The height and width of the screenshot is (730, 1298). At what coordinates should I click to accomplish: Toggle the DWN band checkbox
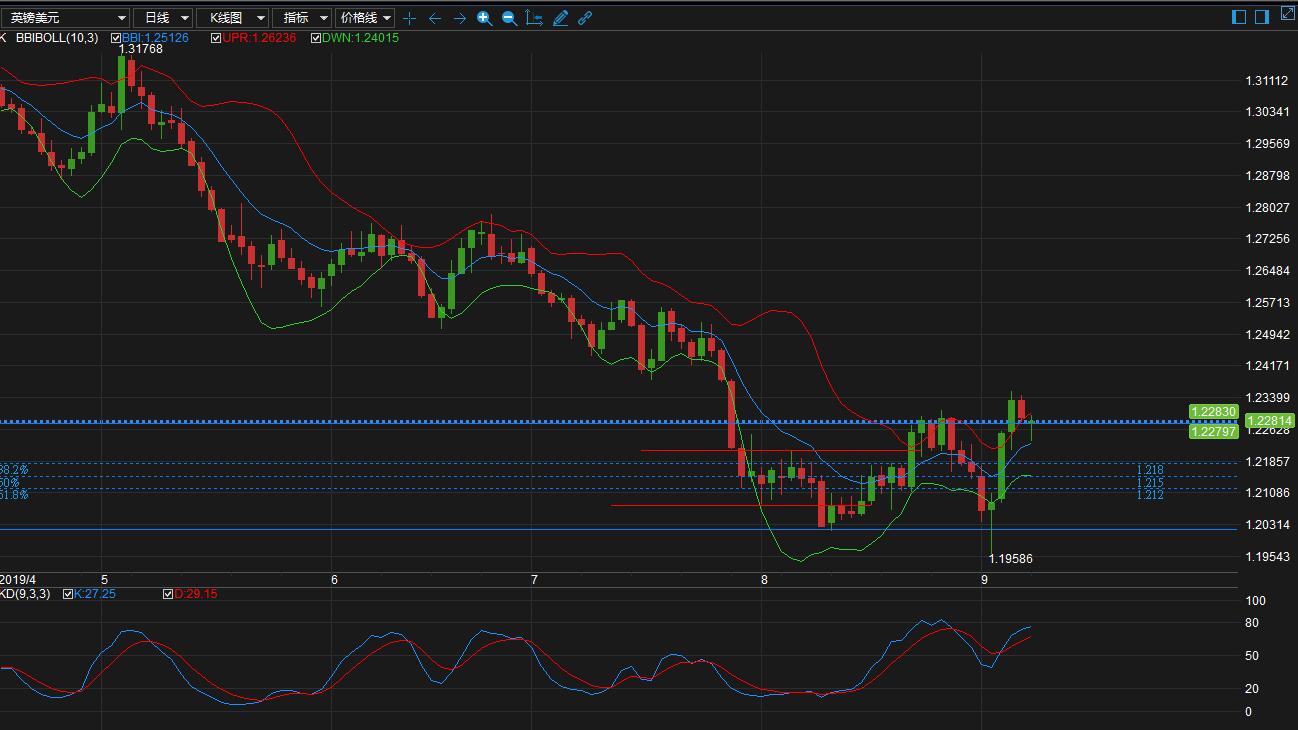(x=316, y=38)
